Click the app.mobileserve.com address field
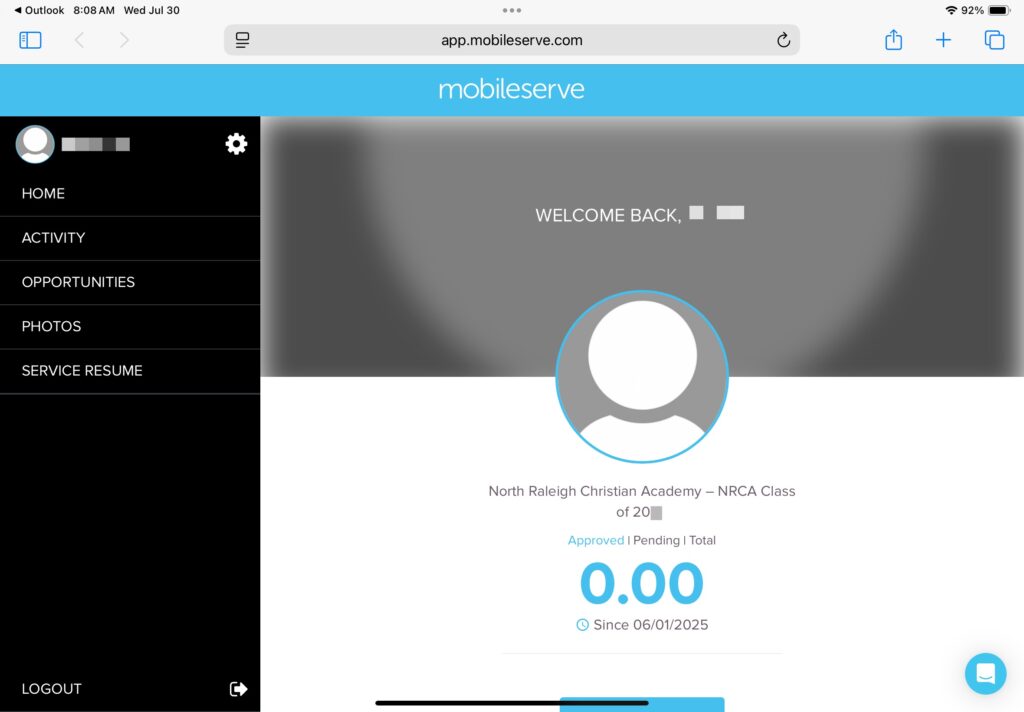The width and height of the screenshot is (1024, 712). [512, 40]
